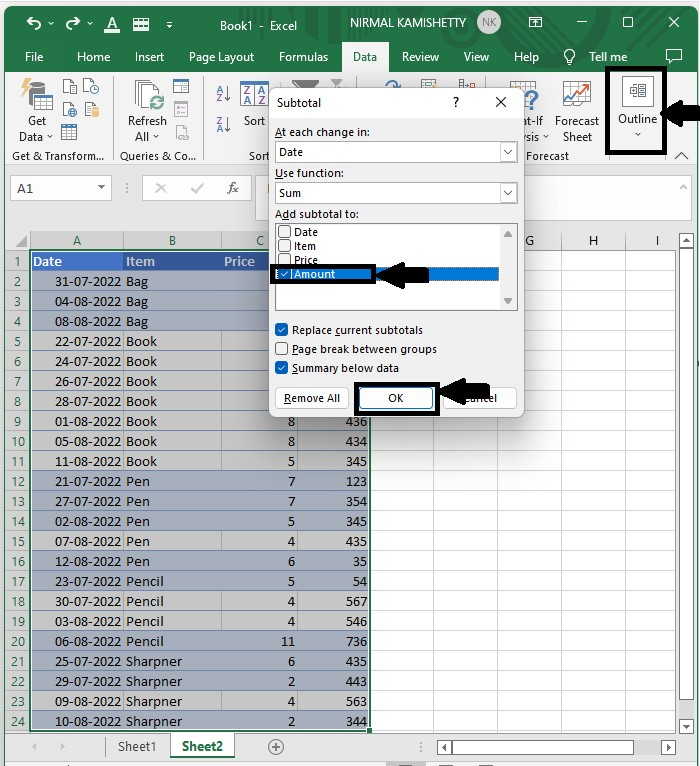Viewport: 700px width, 766px height.
Task: Click the table borders icon in title bar
Action: 141,24
